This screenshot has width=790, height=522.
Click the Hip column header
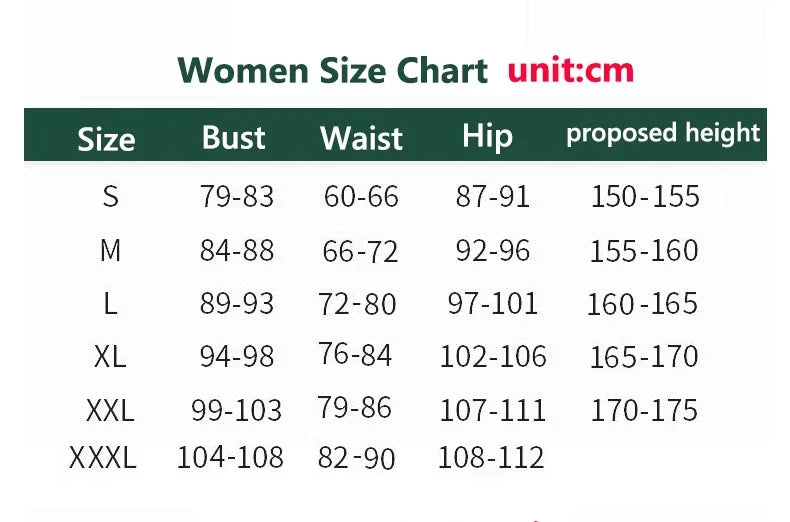[487, 137]
